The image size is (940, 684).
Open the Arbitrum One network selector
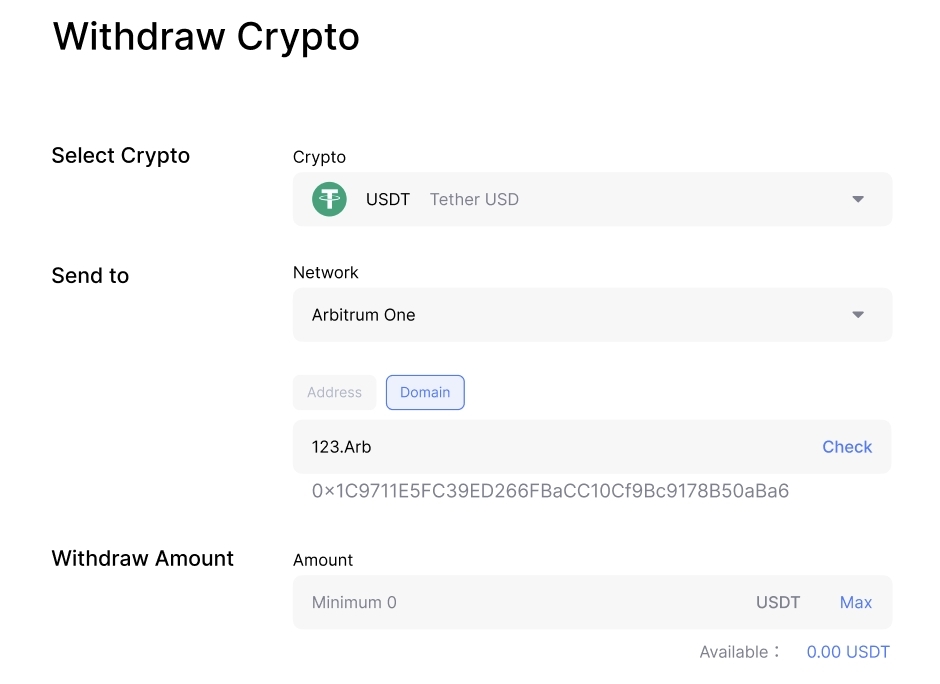[x=590, y=315]
